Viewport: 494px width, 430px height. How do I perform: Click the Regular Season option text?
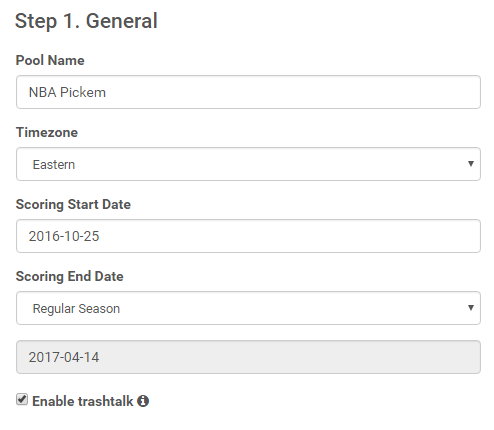tap(76, 309)
